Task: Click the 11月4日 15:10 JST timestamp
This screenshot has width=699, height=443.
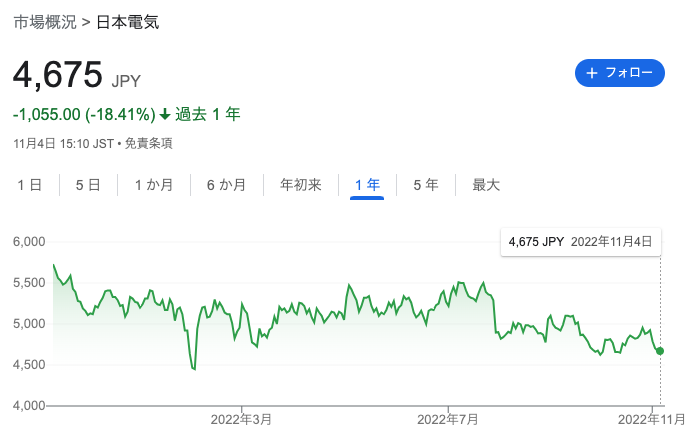Action: (63, 144)
